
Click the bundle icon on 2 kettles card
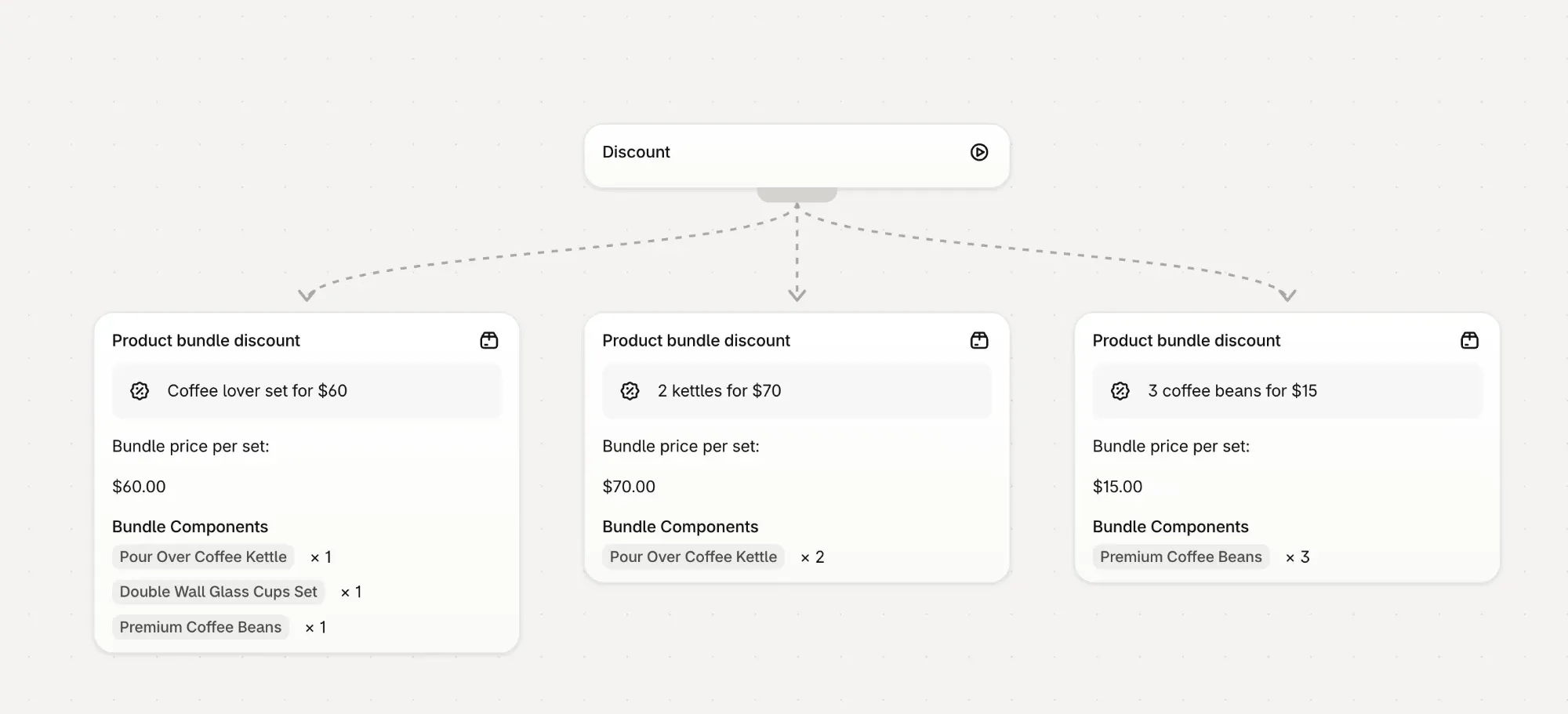979,340
